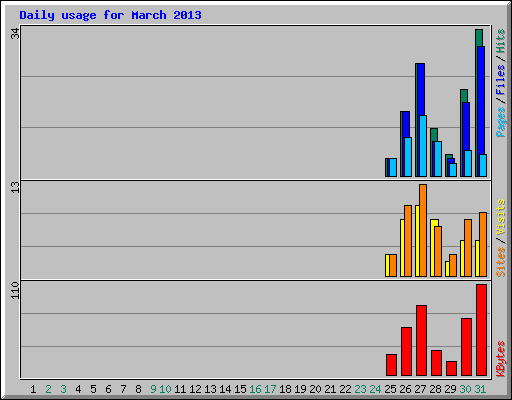The height and width of the screenshot is (400, 512).
Task: Click the red KBytes bar for day 29
Action: (451, 368)
